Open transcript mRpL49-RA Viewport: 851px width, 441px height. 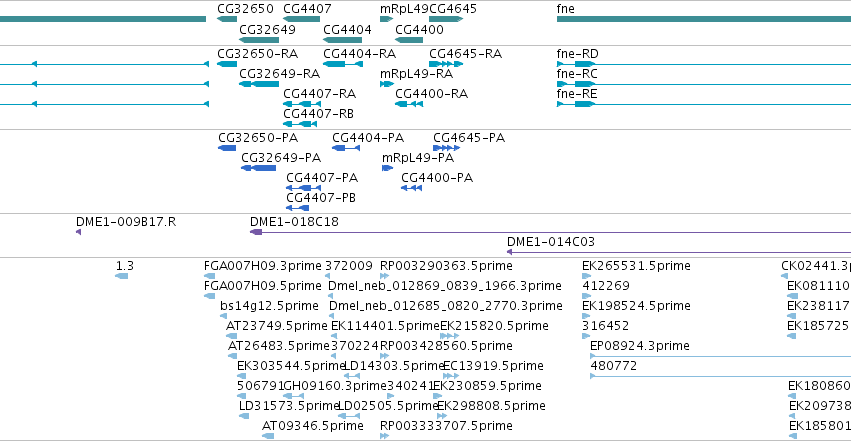pos(416,74)
